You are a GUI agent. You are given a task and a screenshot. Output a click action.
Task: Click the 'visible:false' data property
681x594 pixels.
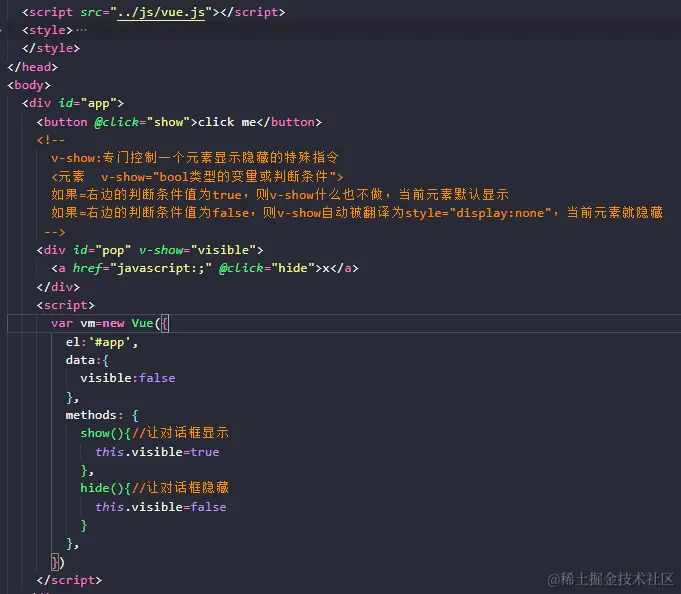[128, 378]
